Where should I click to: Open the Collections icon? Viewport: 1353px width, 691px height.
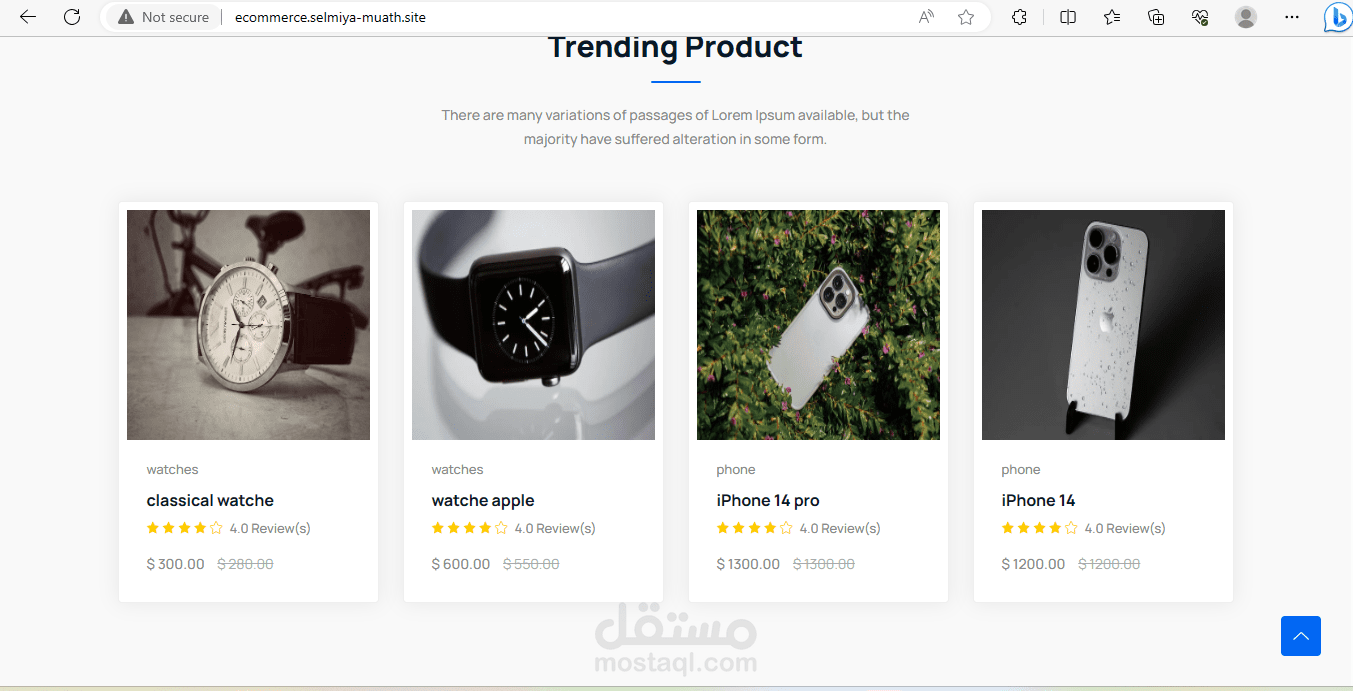[x=1156, y=17]
